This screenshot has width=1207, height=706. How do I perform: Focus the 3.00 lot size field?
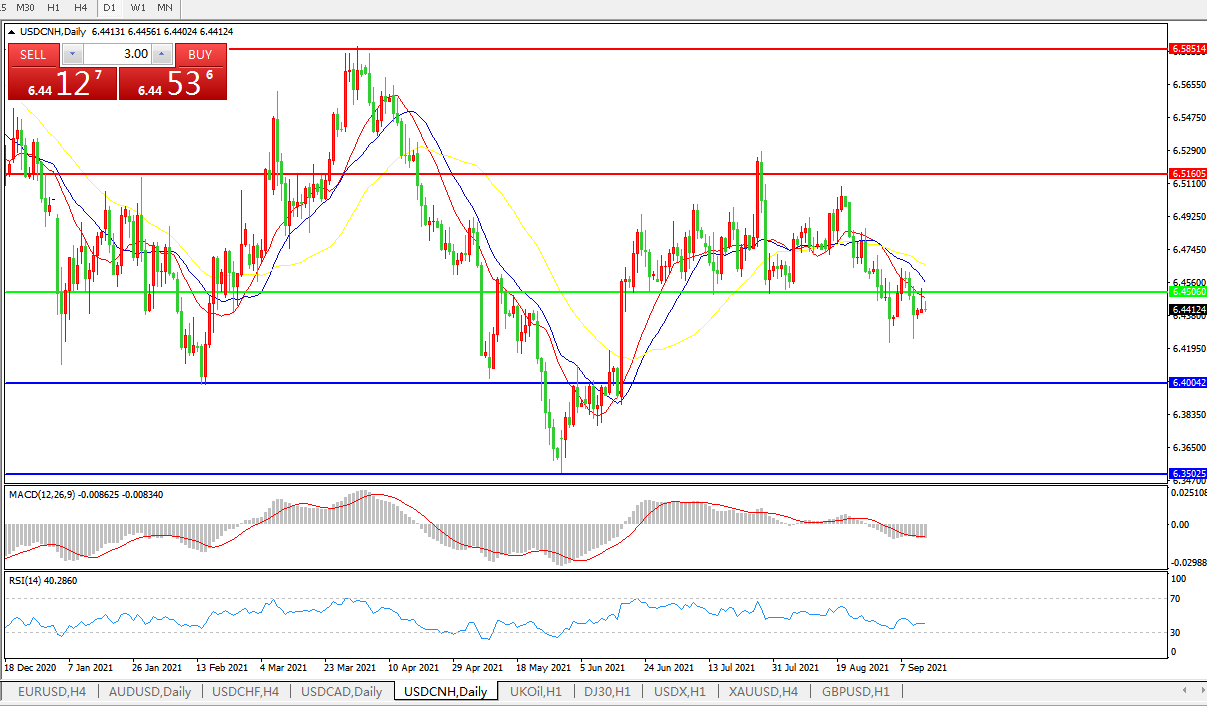click(116, 54)
